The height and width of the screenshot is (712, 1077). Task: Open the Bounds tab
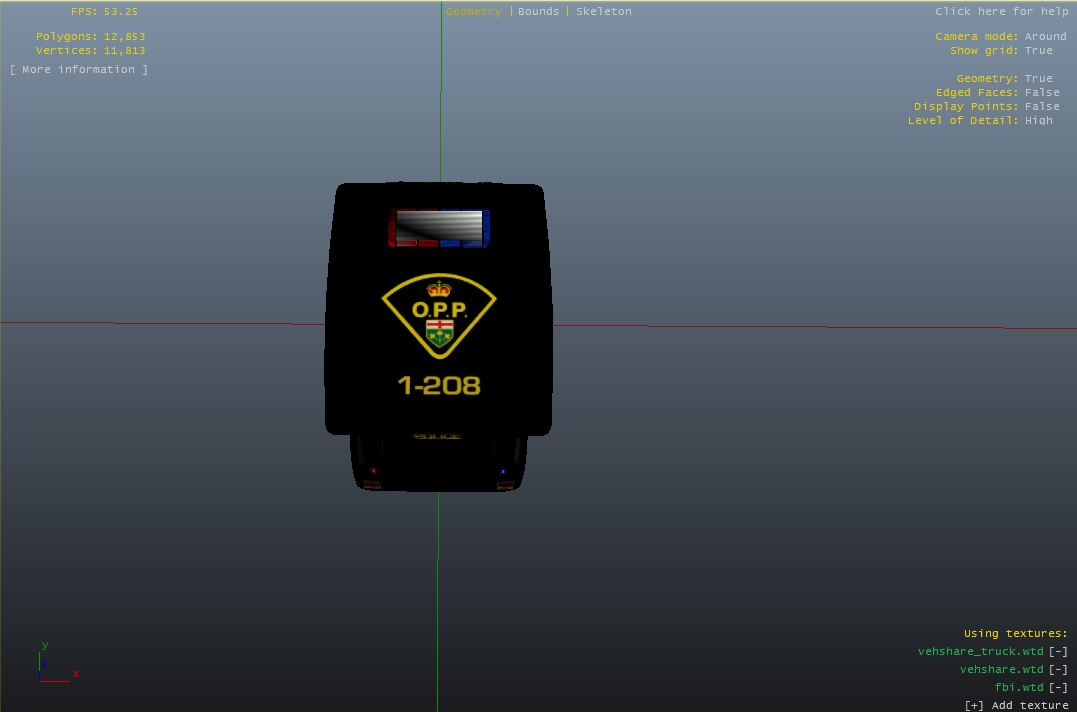pos(538,11)
